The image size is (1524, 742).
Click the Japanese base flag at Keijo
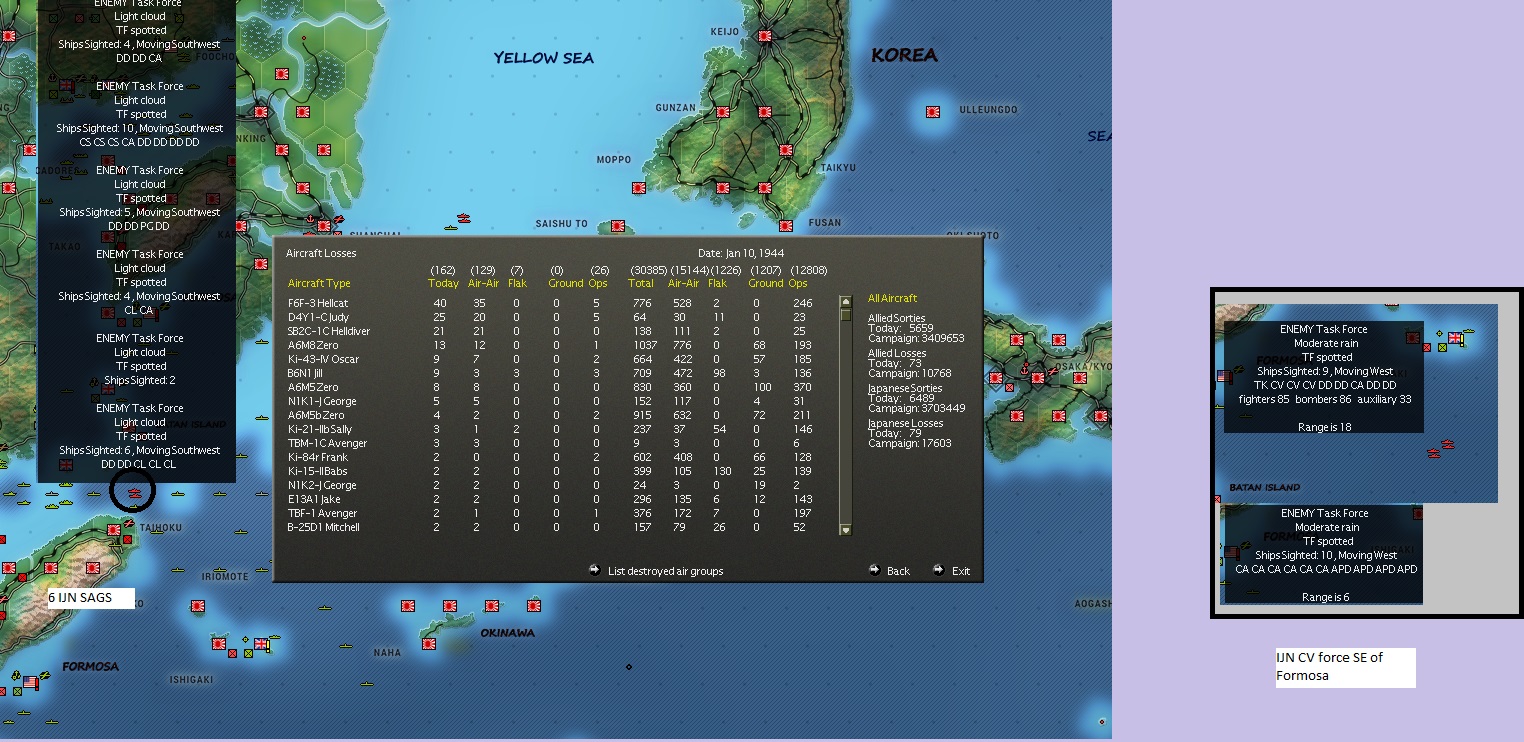(x=765, y=36)
